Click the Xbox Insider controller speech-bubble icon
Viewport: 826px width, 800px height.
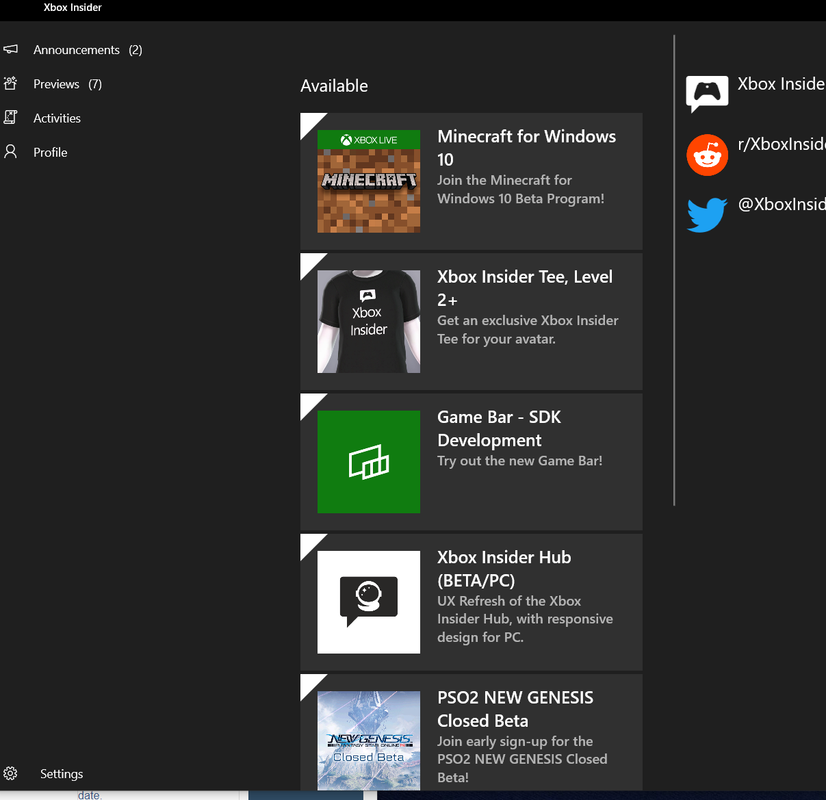point(707,94)
